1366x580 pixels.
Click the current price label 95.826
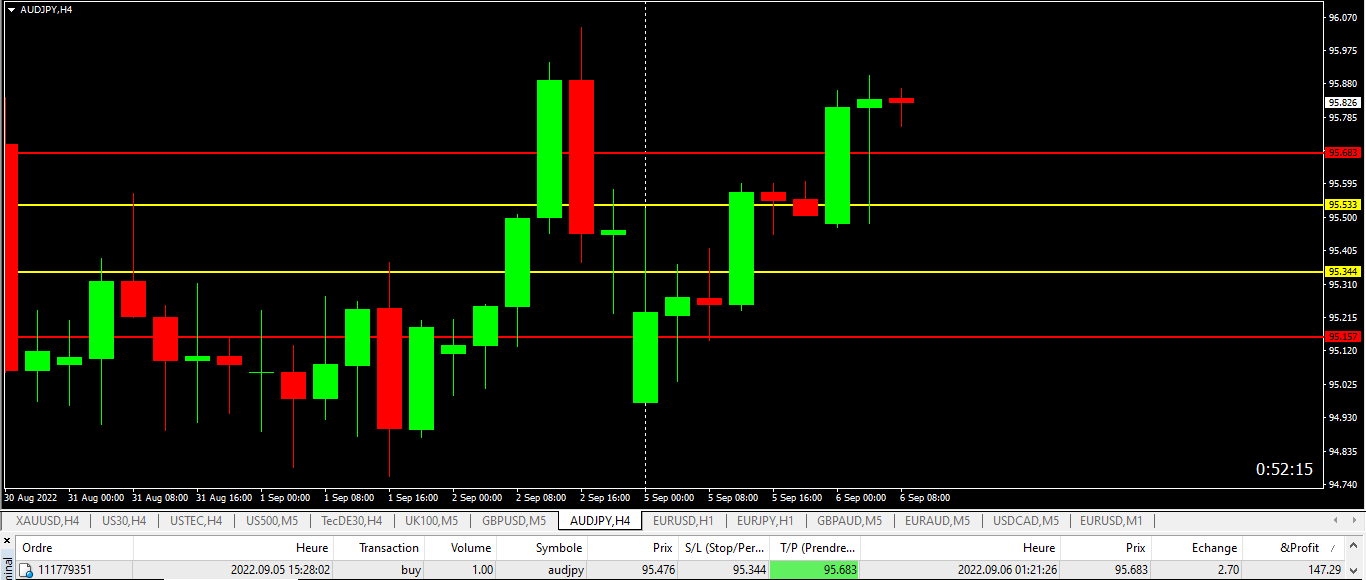pos(1343,103)
